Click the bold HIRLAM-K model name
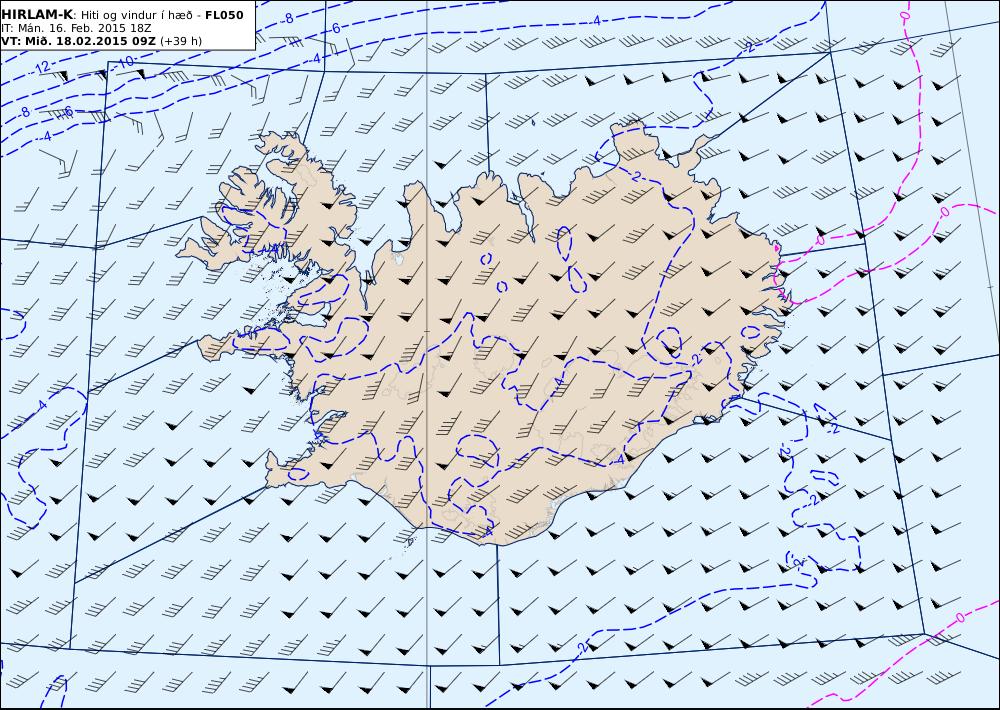Viewport: 1000px width, 710px height. [37, 15]
